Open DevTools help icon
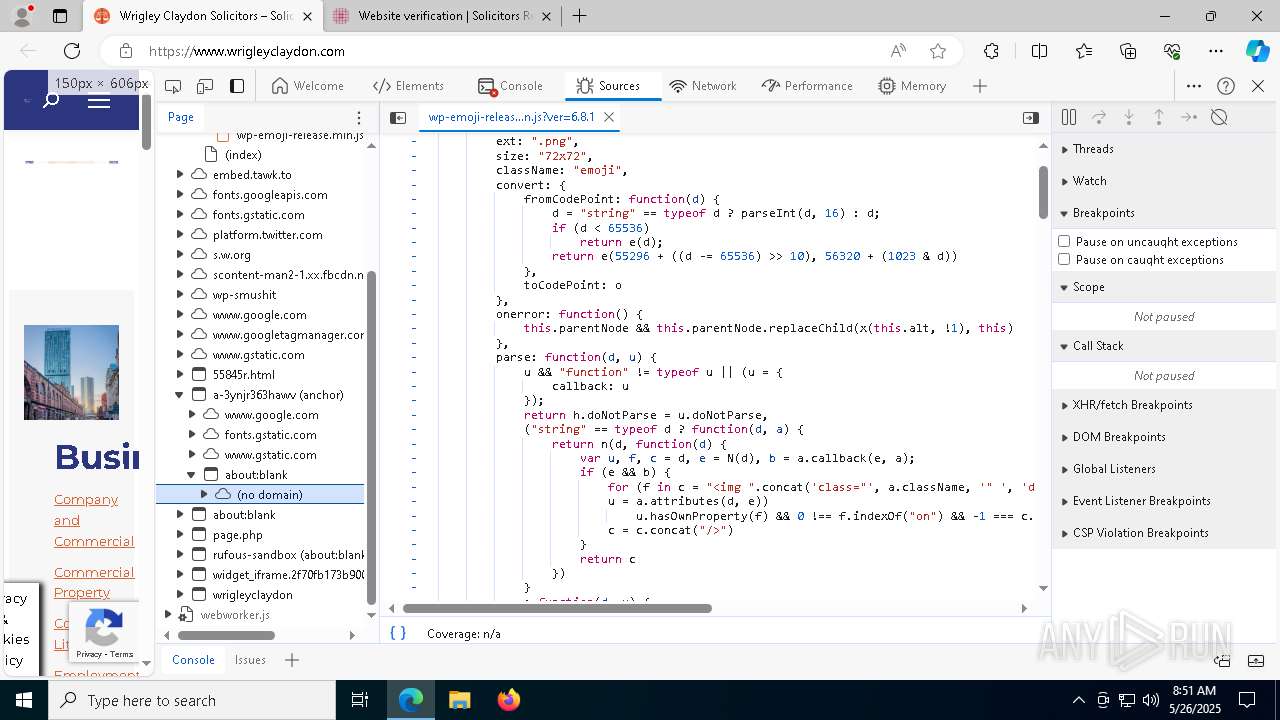 (1226, 86)
